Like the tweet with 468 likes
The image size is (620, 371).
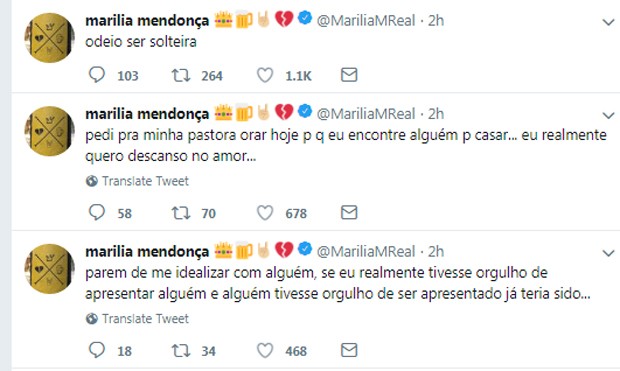(265, 350)
